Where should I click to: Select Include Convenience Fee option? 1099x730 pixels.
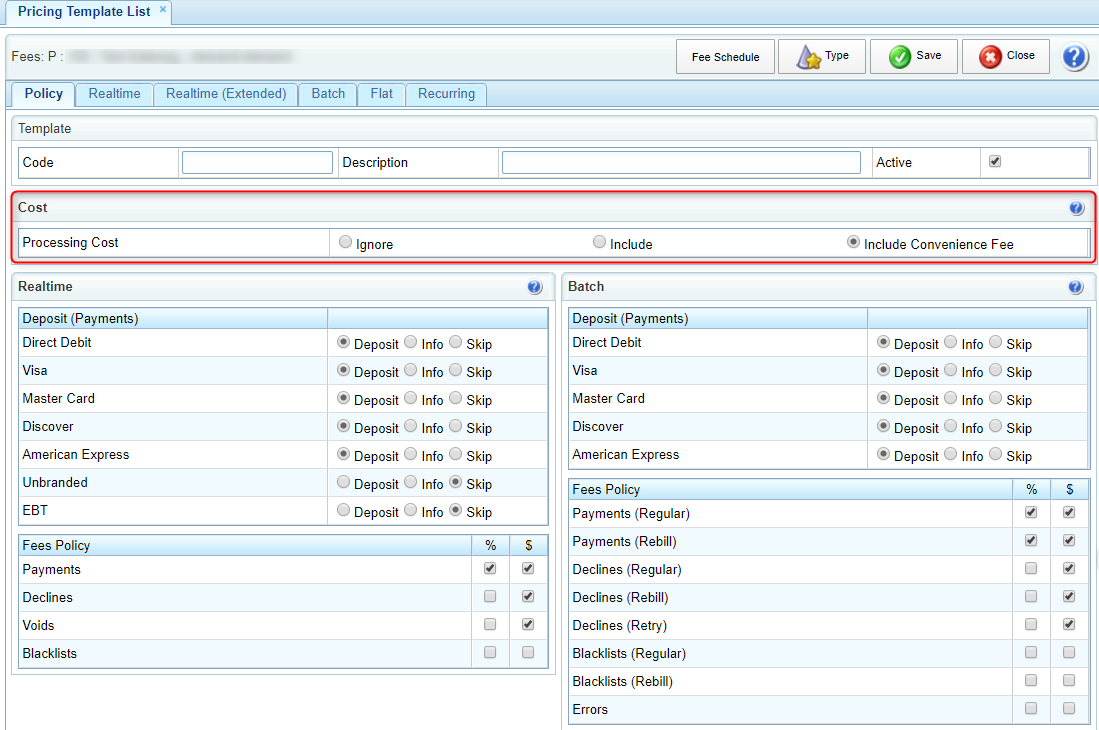[x=853, y=242]
